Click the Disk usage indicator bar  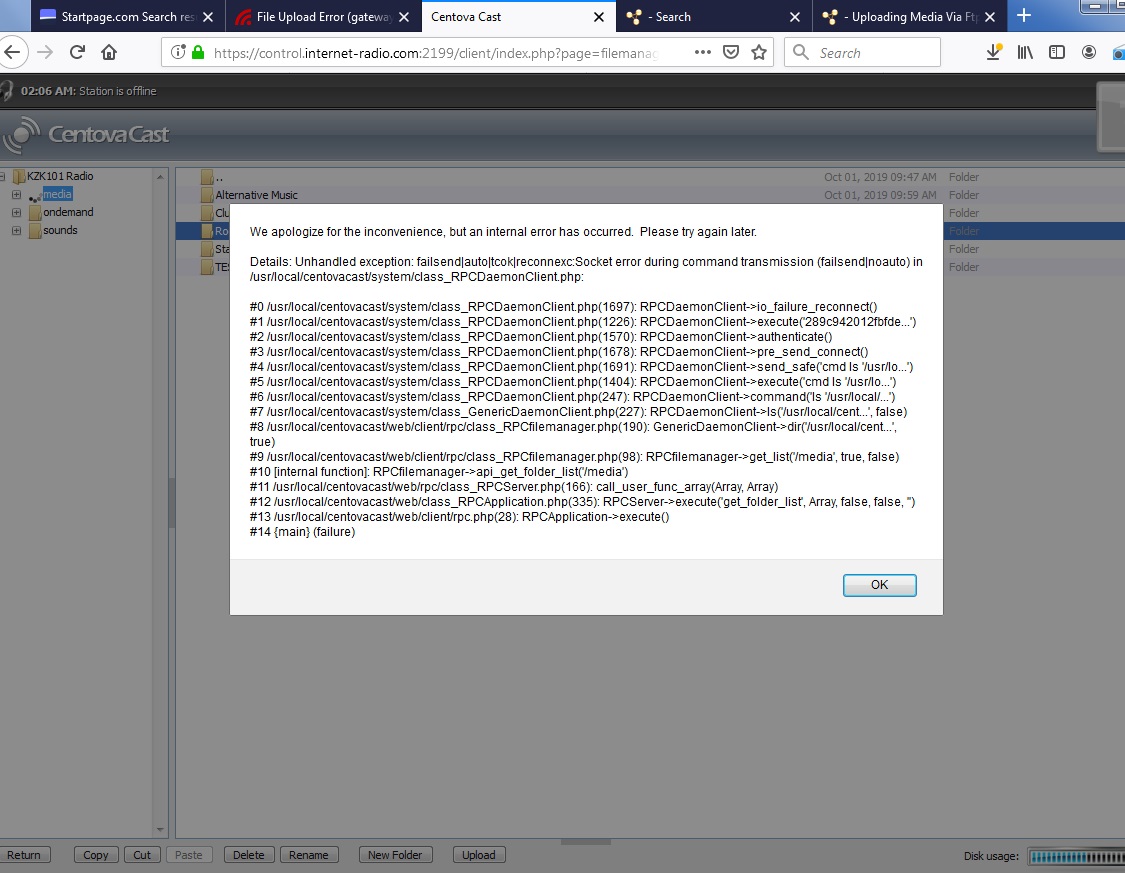1075,856
